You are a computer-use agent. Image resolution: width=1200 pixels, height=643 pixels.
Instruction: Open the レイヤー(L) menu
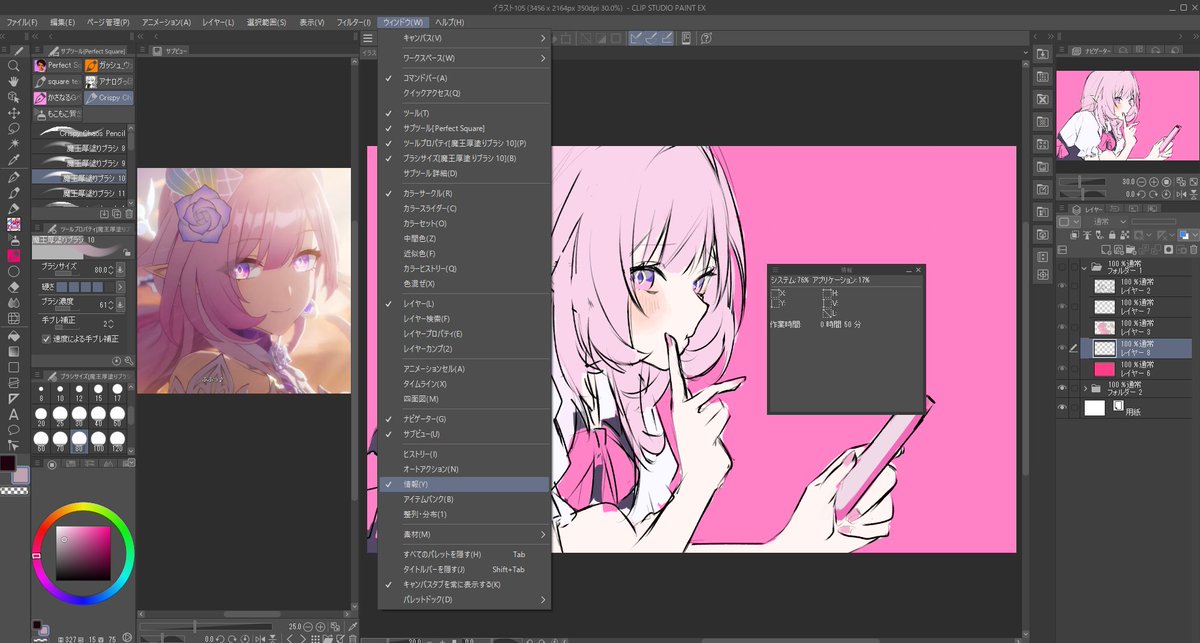pyautogui.click(x=217, y=22)
